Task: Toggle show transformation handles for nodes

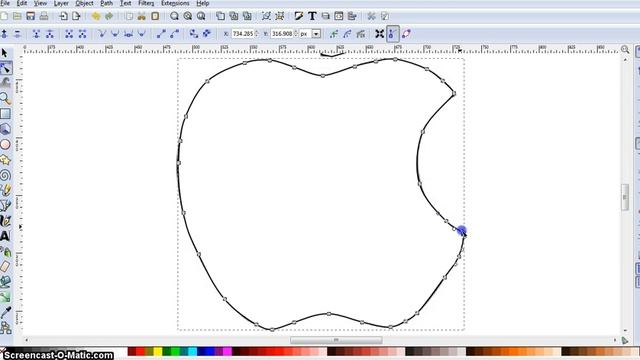Action: coord(380,34)
